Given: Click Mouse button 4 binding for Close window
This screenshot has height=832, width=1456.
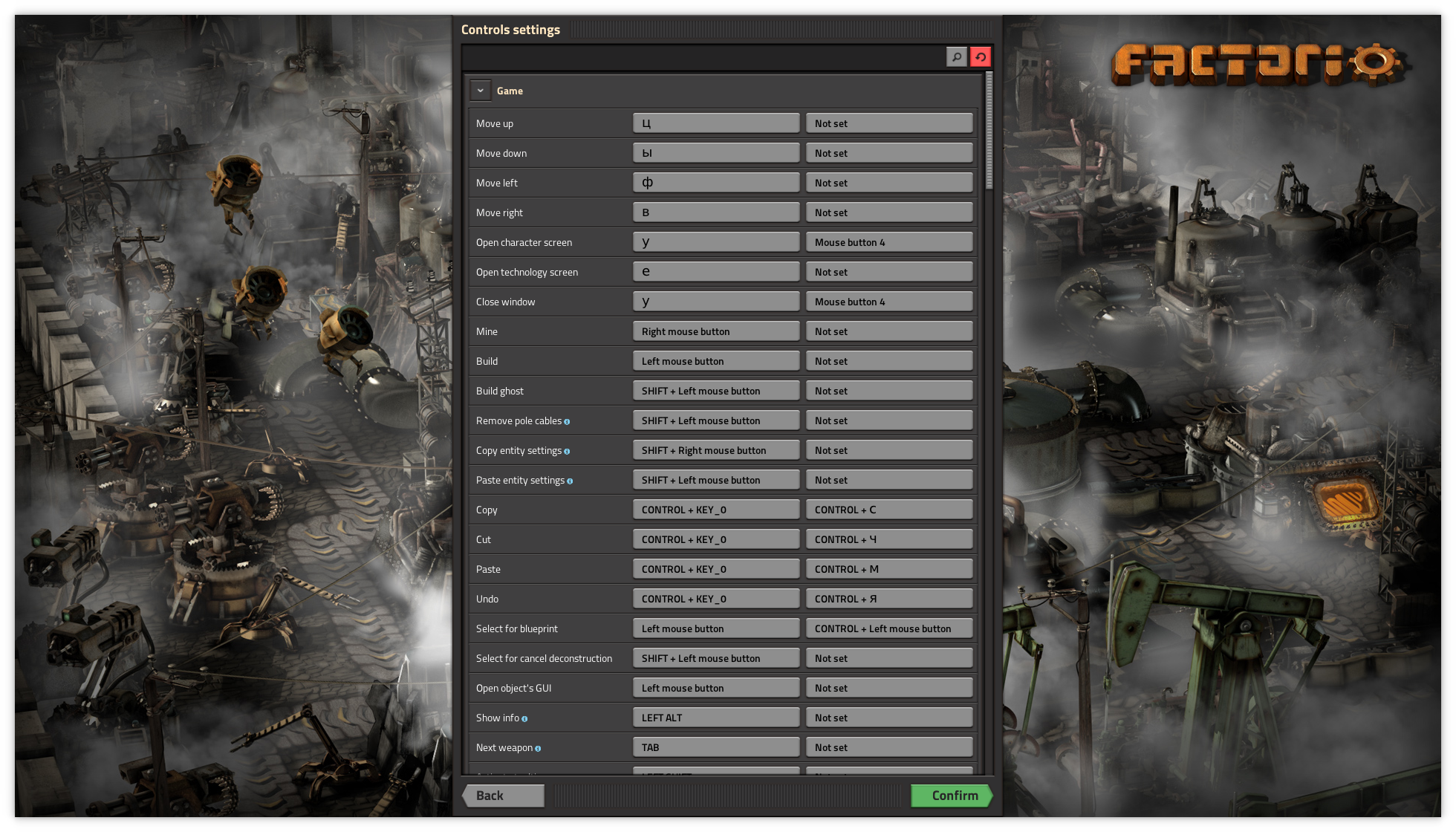Looking at the screenshot, I should 888,302.
